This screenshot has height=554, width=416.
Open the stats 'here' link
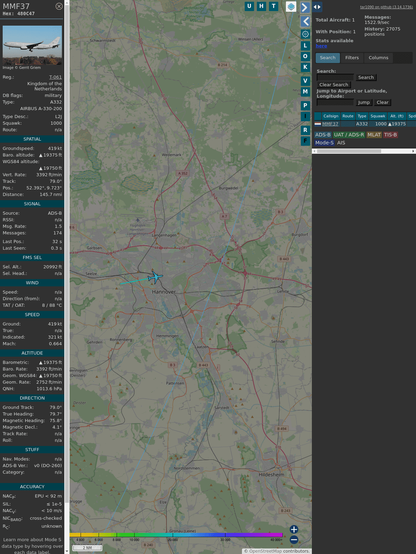click(321, 46)
